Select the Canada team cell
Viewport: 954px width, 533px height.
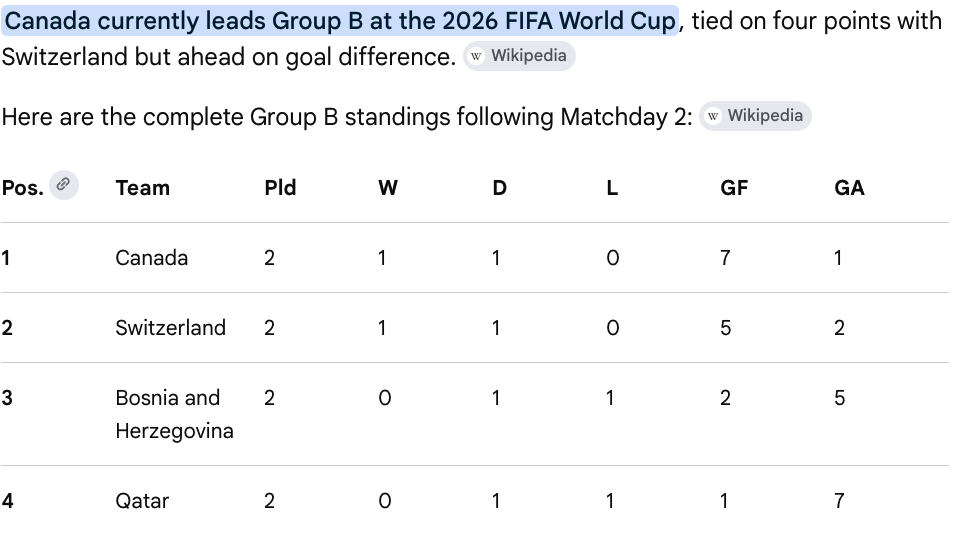151,258
